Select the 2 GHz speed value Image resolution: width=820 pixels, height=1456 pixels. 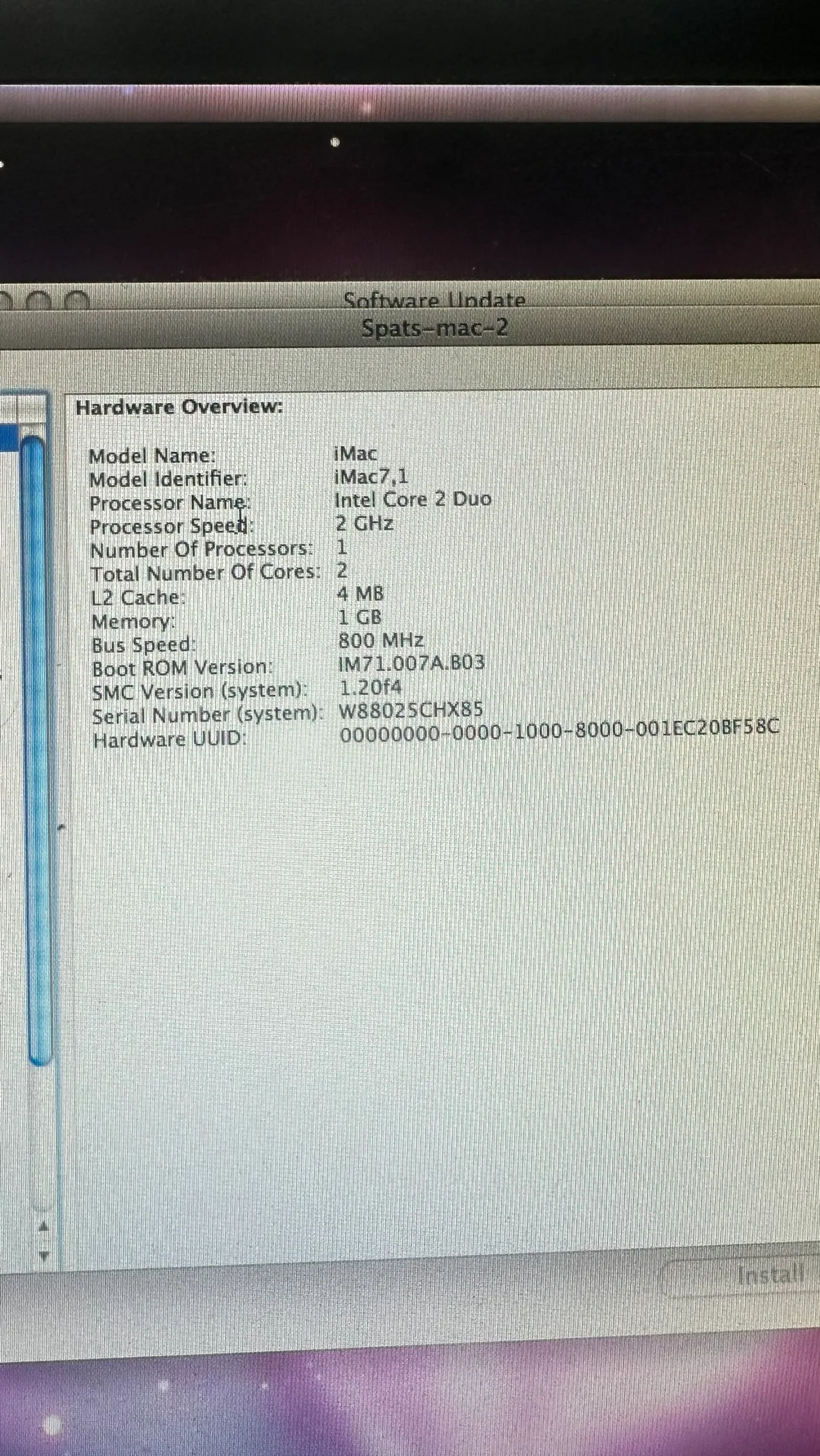(x=364, y=522)
